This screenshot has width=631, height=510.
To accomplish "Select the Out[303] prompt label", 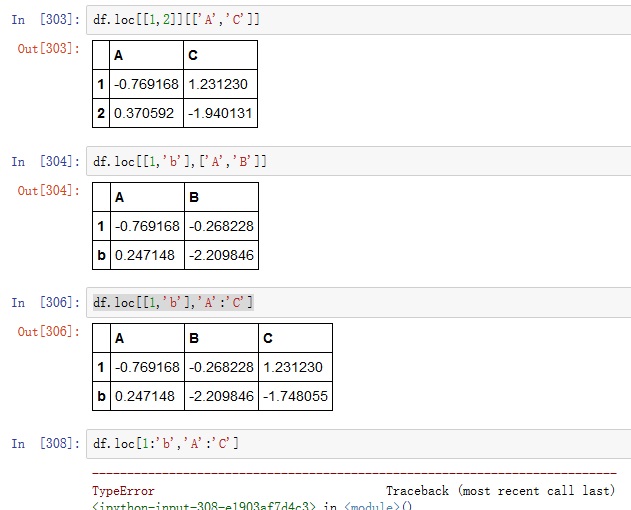I will click(x=49, y=49).
